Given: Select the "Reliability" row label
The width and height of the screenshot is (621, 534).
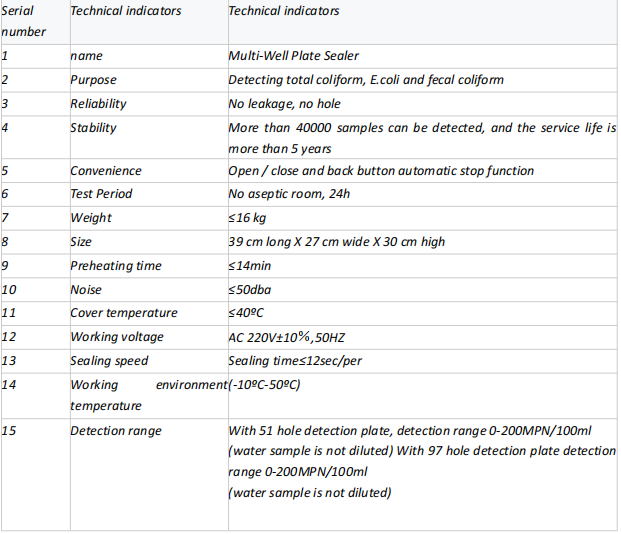Looking at the screenshot, I should 98,104.
